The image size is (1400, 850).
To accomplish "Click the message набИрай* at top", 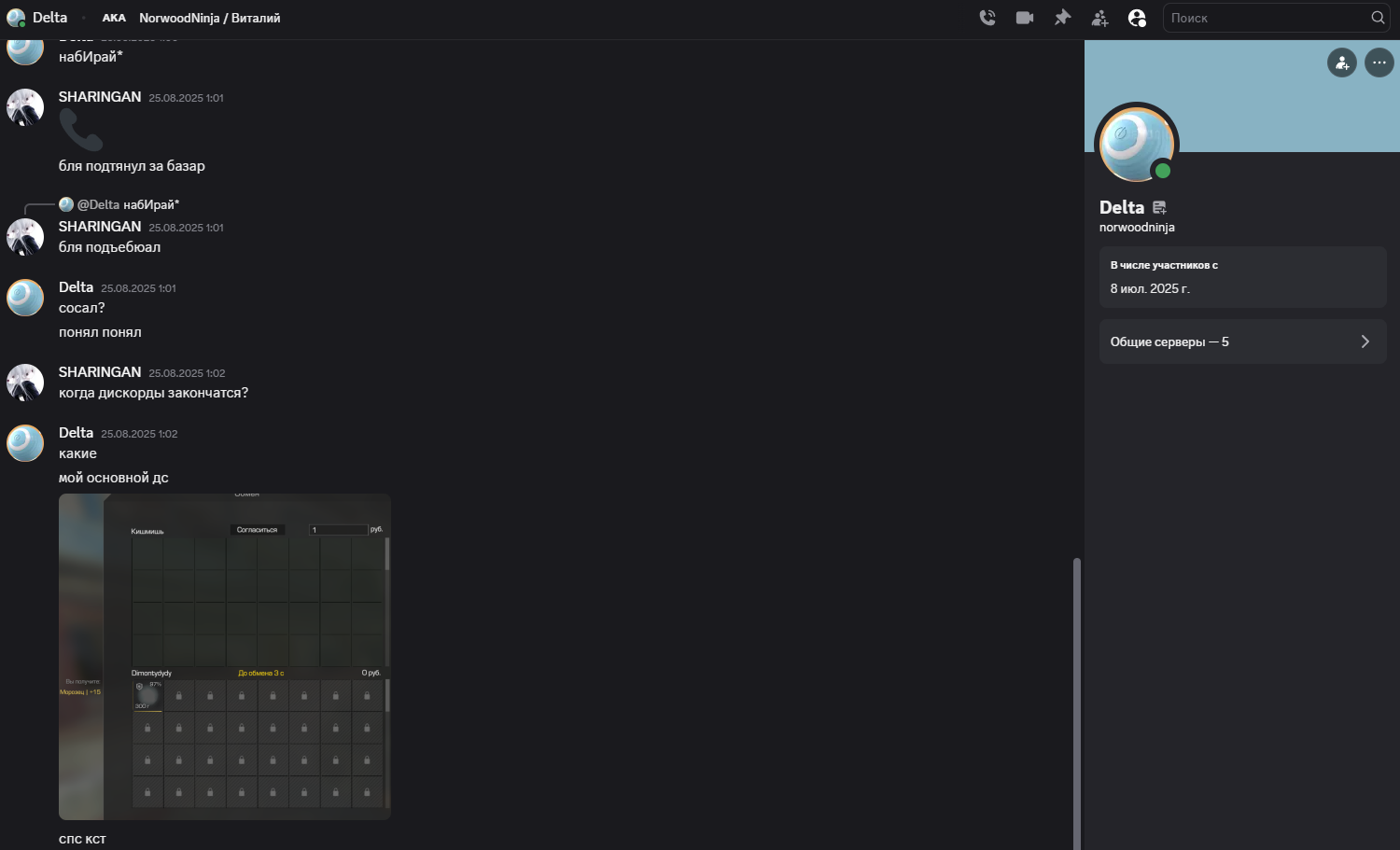I will click(x=91, y=57).
